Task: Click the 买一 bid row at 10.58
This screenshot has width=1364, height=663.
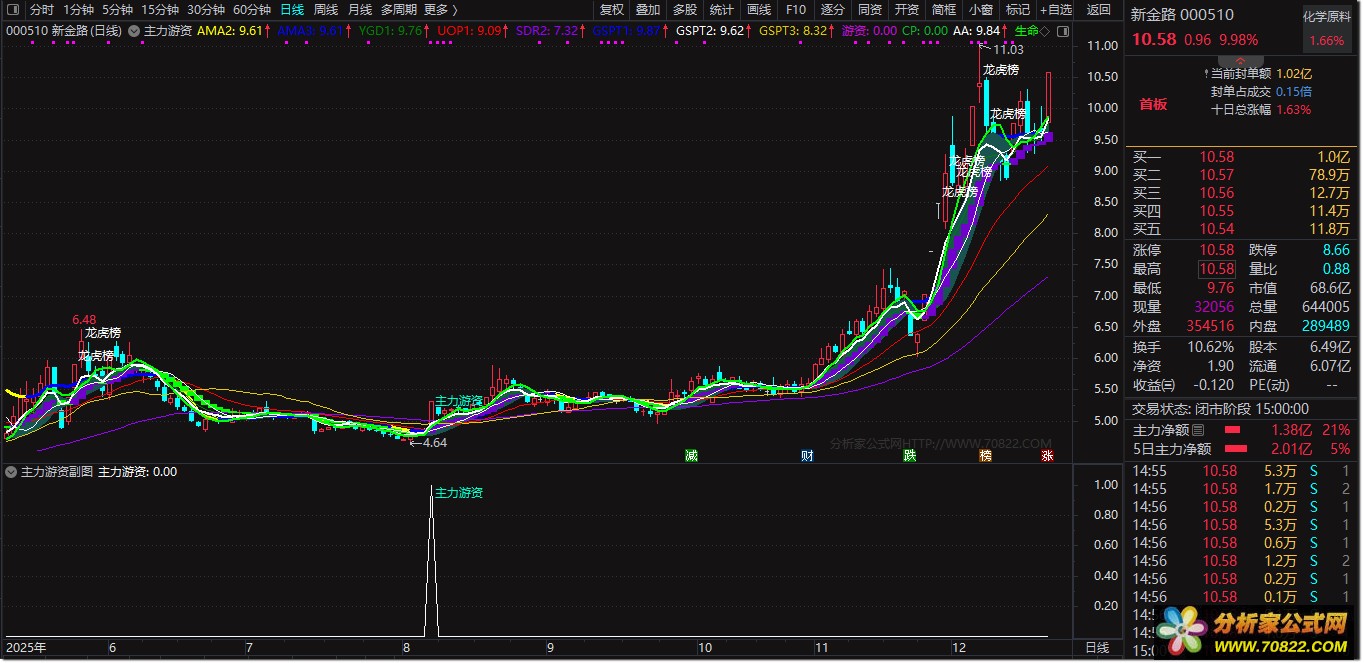Action: 1242,157
